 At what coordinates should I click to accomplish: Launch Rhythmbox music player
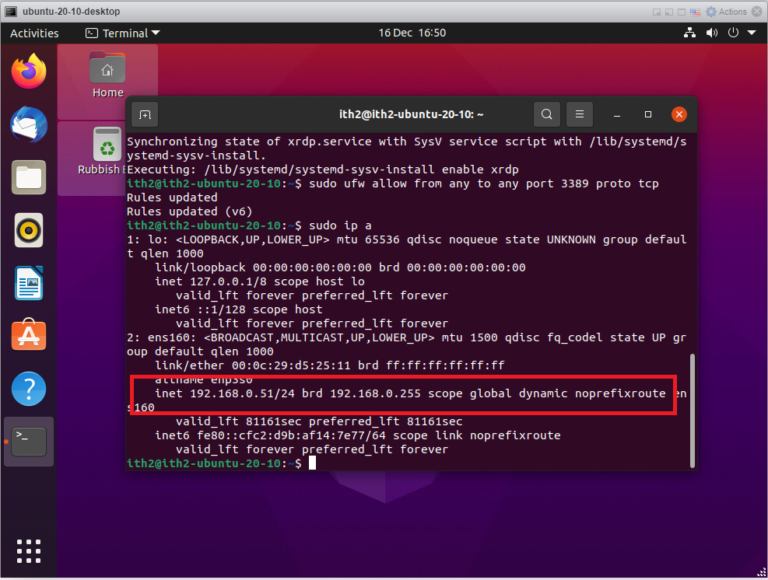click(x=28, y=230)
